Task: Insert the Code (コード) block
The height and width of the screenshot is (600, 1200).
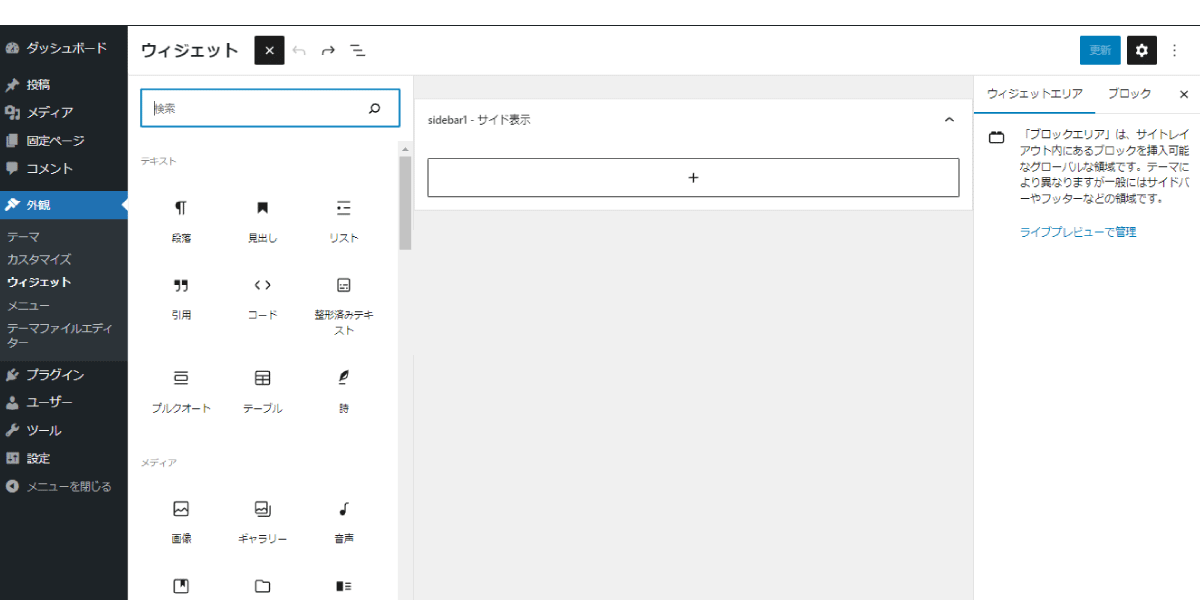Action: coord(262,298)
